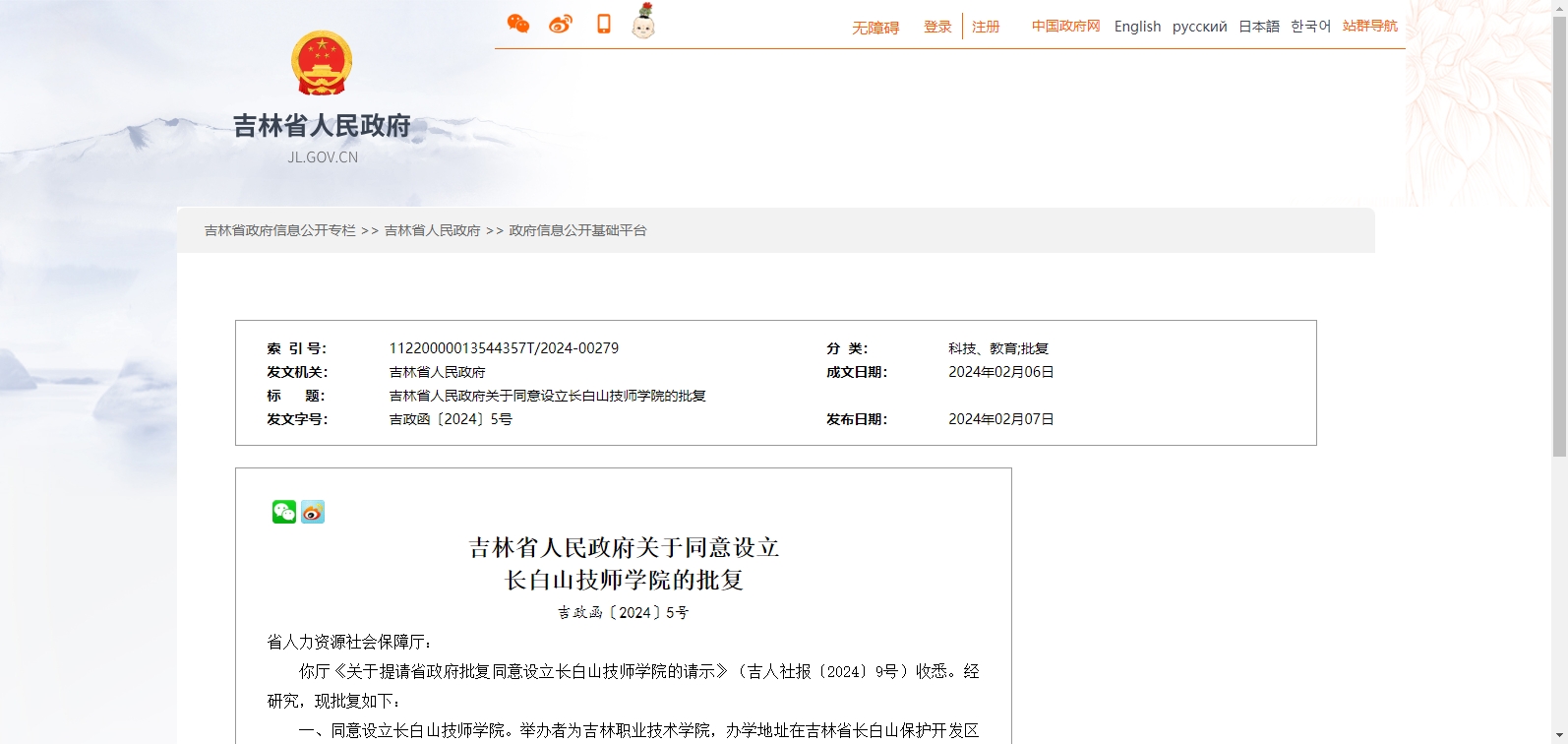Open 站群导航 site group navigation
The width and height of the screenshot is (1568, 744).
[1369, 26]
